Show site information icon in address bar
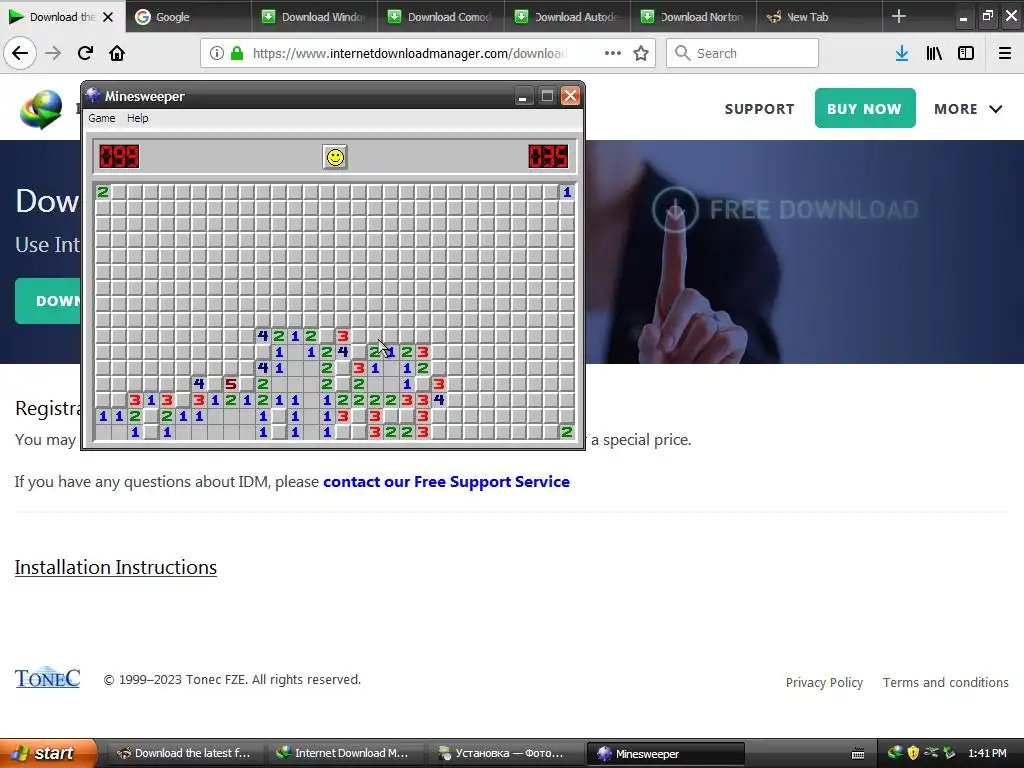The height and width of the screenshot is (768, 1024). [217, 53]
